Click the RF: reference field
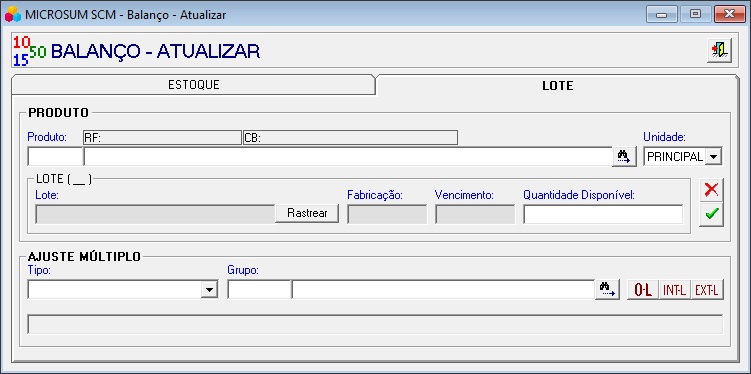Screen dimensions: 751x374 (x=162, y=137)
